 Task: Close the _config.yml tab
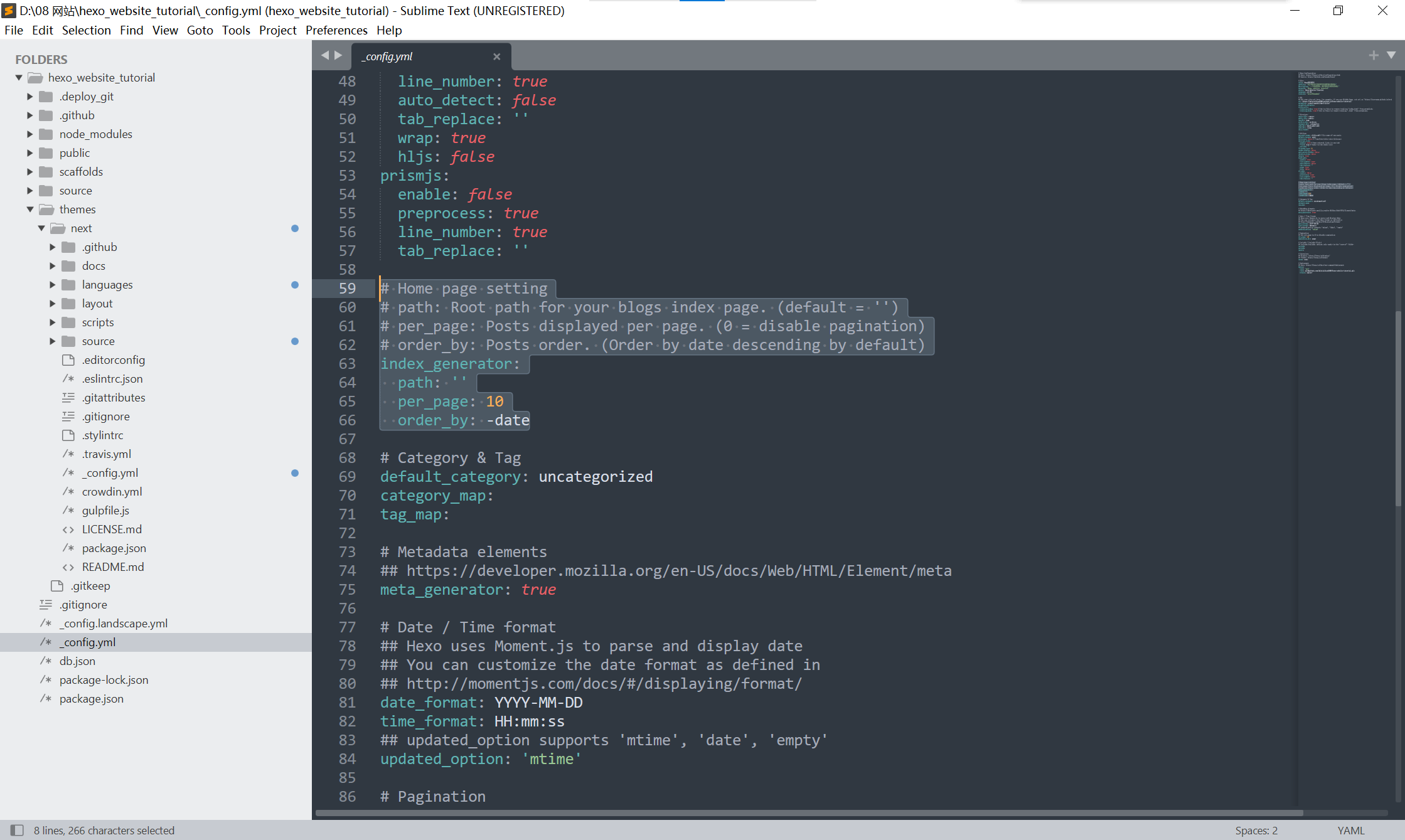[496, 56]
